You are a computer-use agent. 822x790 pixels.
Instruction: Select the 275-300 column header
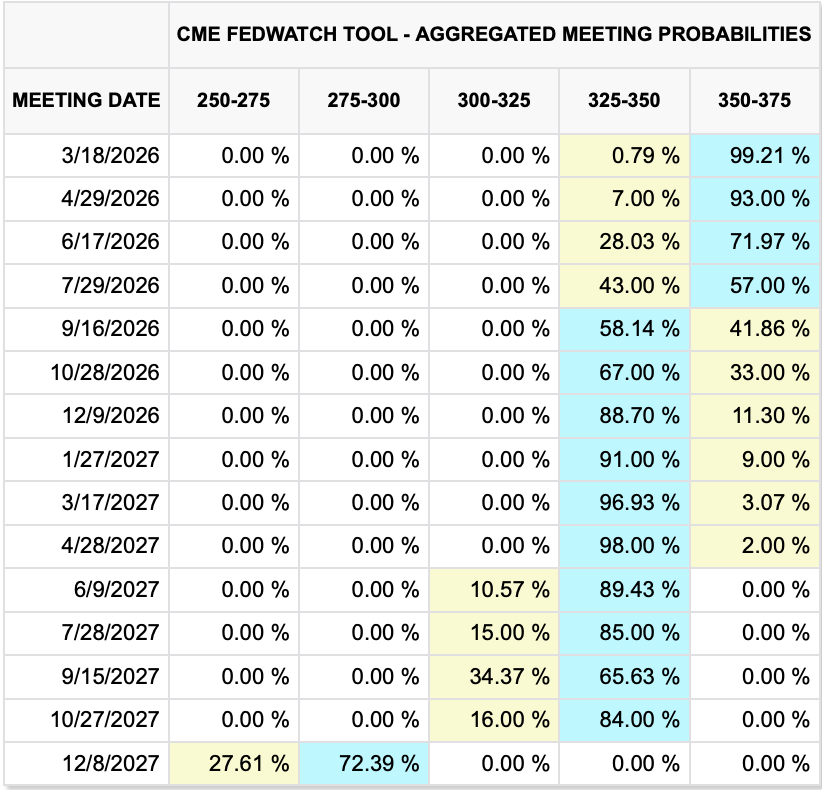pyautogui.click(x=364, y=100)
